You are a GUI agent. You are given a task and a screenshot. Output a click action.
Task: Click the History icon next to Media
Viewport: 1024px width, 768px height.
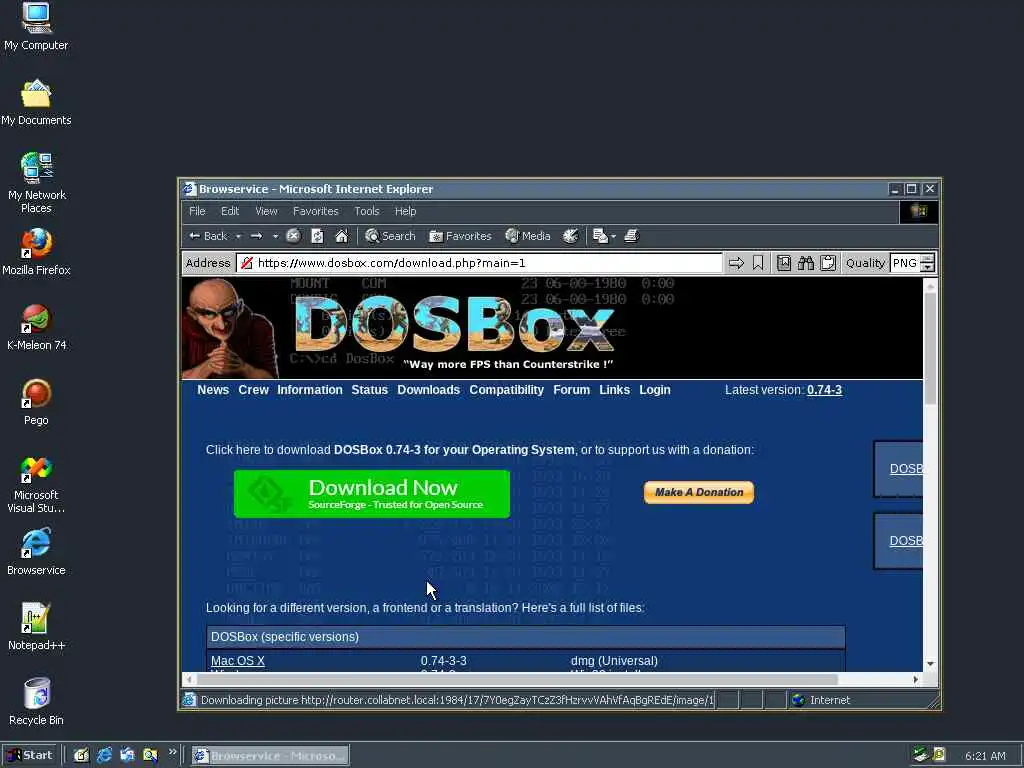pyautogui.click(x=571, y=236)
